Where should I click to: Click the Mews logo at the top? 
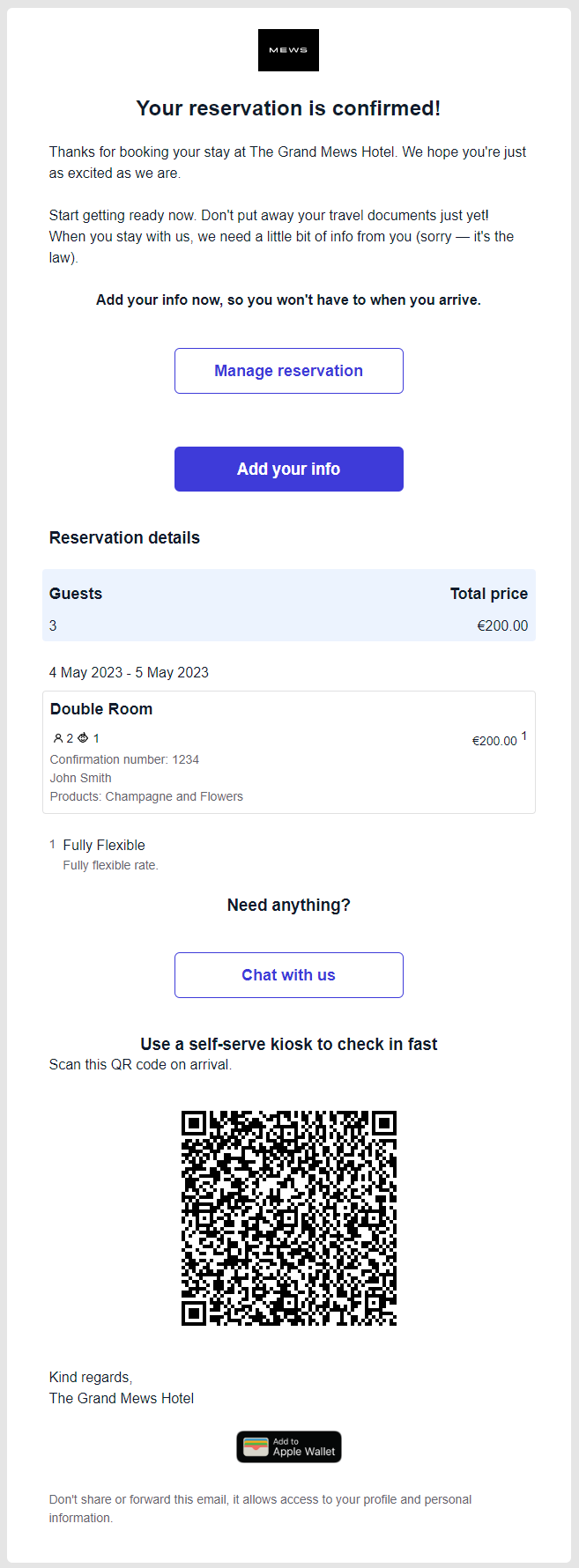[x=288, y=50]
